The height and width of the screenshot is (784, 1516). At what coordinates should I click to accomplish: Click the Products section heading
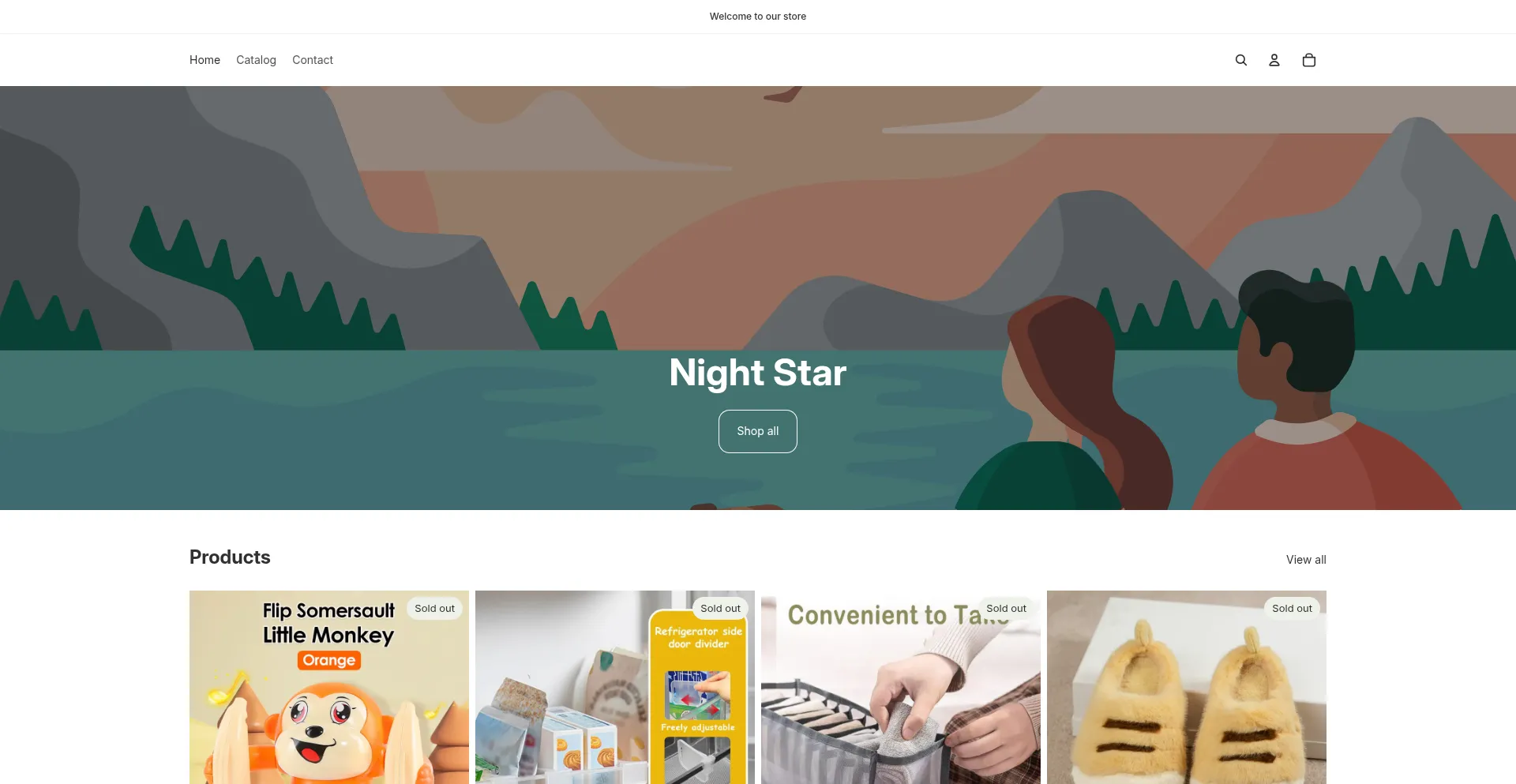[230, 557]
